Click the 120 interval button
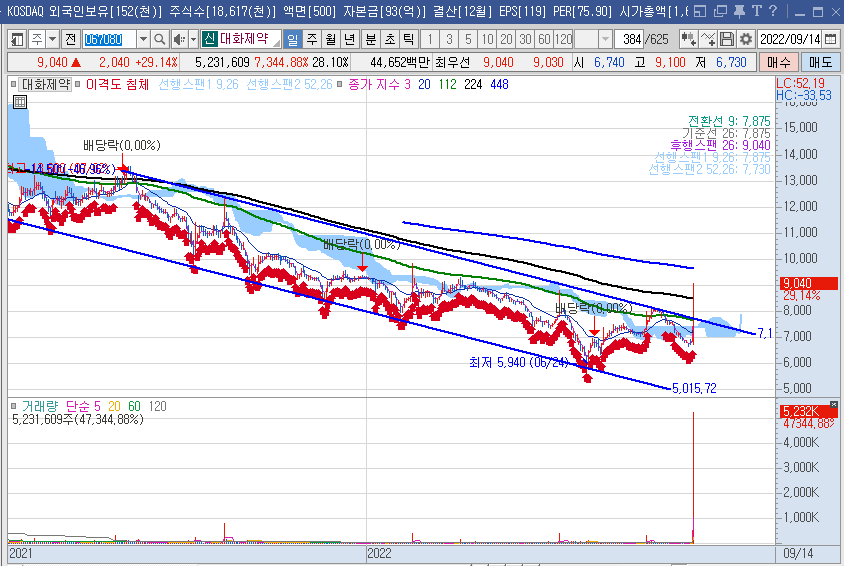Image resolution: width=844 pixels, height=566 pixels. point(564,39)
